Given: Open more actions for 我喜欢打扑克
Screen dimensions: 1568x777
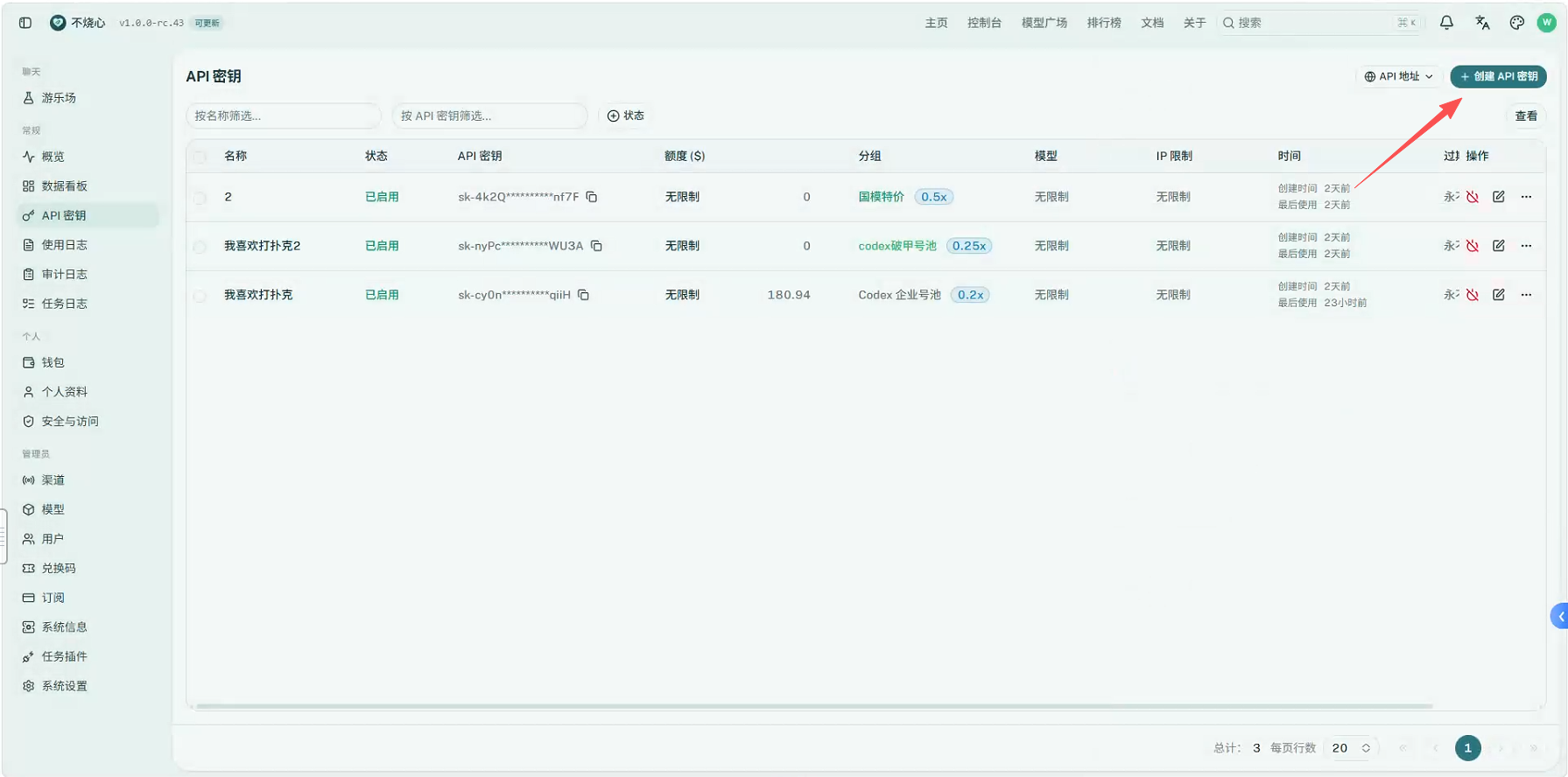Looking at the screenshot, I should (x=1526, y=295).
